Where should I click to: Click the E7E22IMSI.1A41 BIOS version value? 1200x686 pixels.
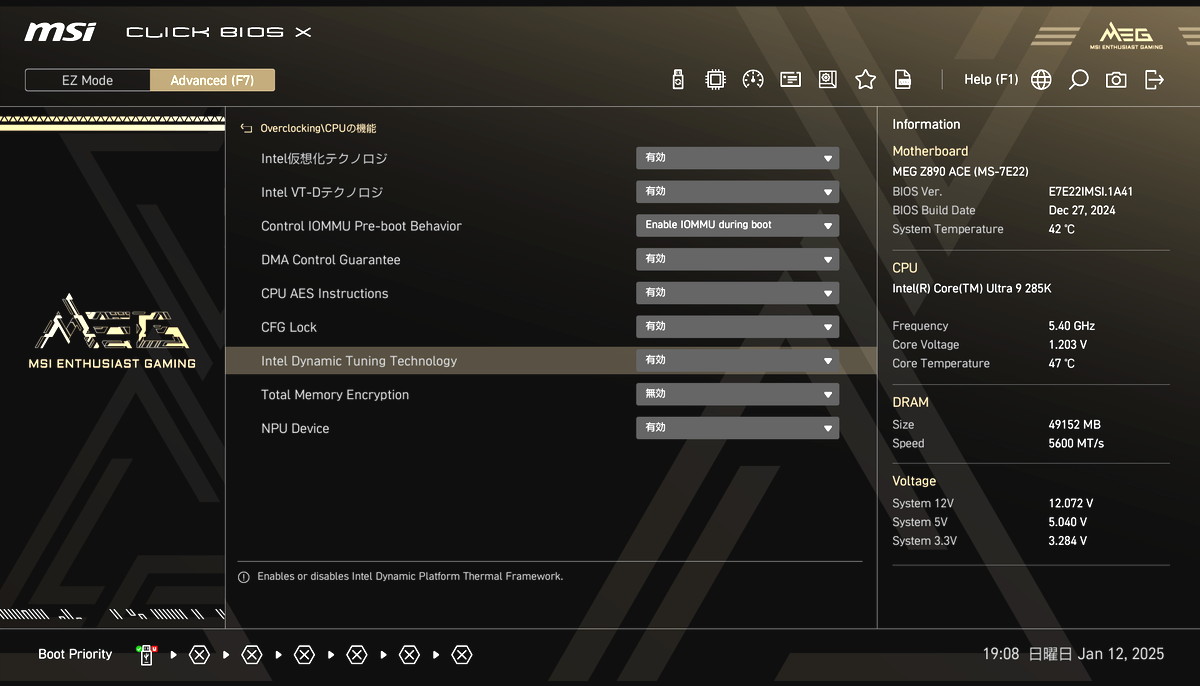(1091, 191)
